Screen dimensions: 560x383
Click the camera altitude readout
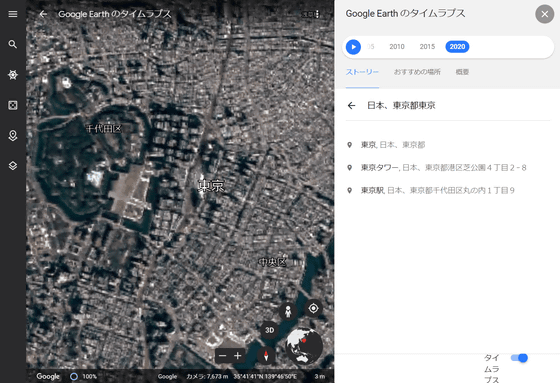(x=207, y=376)
